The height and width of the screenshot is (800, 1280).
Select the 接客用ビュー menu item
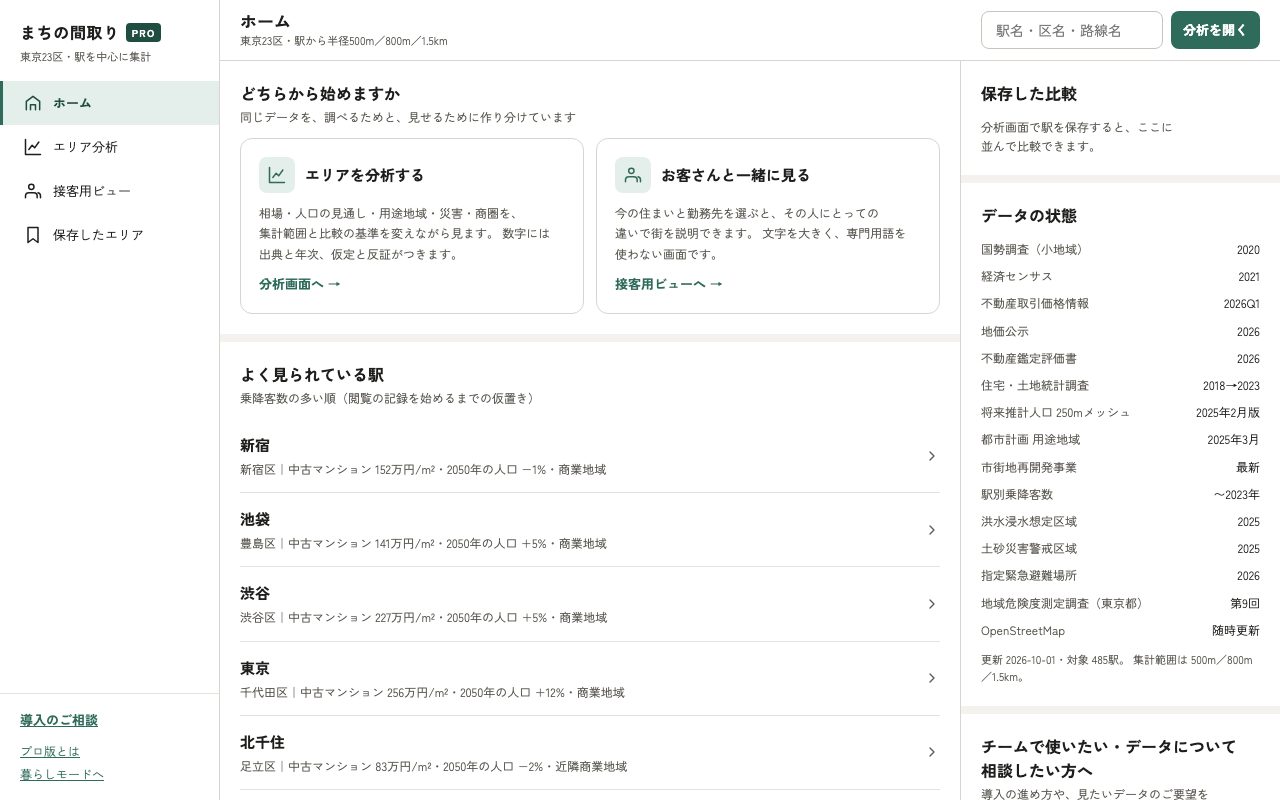click(110, 191)
